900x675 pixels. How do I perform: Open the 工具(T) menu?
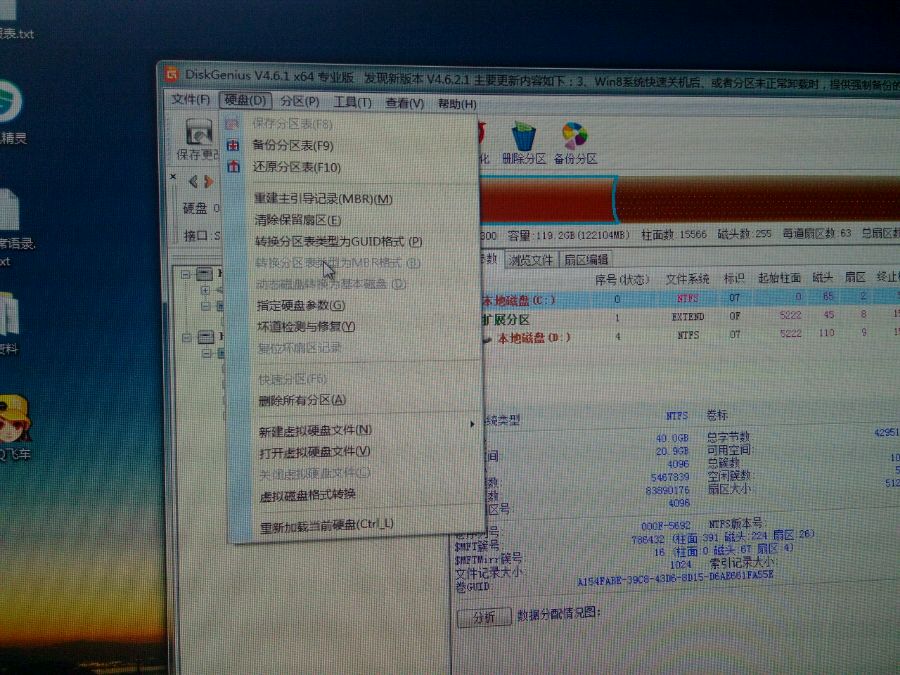352,102
